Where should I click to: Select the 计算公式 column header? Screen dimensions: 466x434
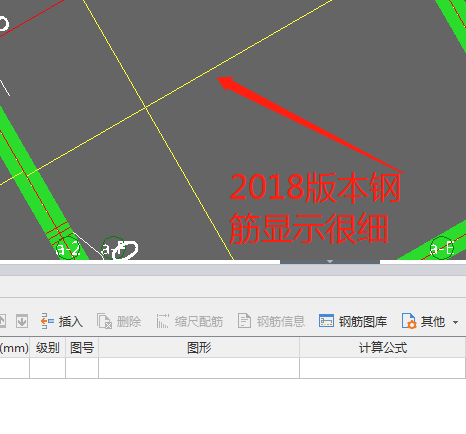pyautogui.click(x=383, y=348)
